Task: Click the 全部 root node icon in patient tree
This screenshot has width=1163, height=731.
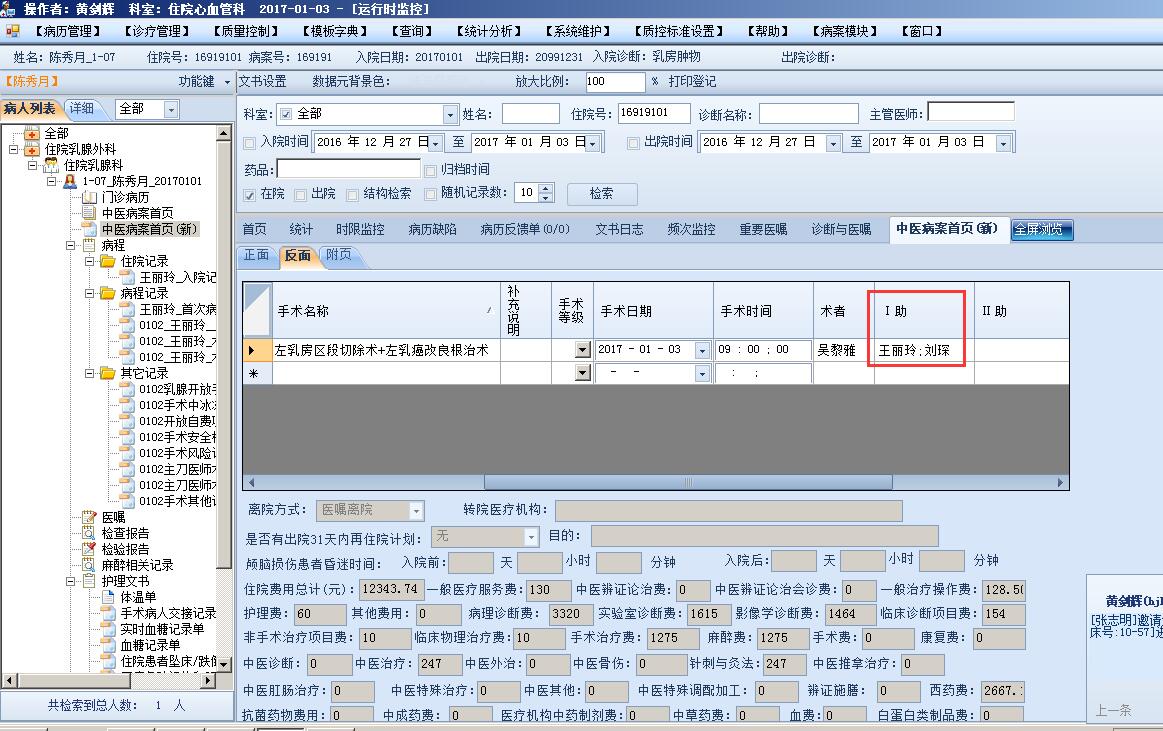Action: pos(32,133)
